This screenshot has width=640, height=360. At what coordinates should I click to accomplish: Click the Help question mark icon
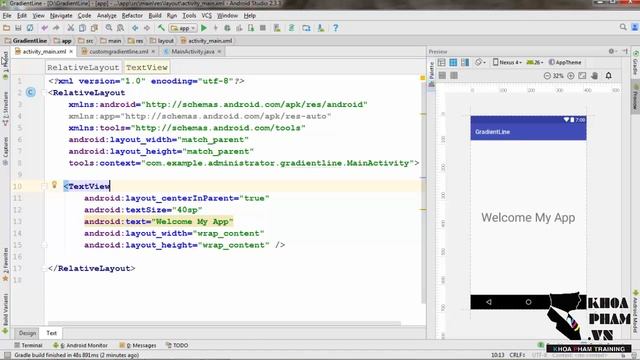(x=336, y=28)
